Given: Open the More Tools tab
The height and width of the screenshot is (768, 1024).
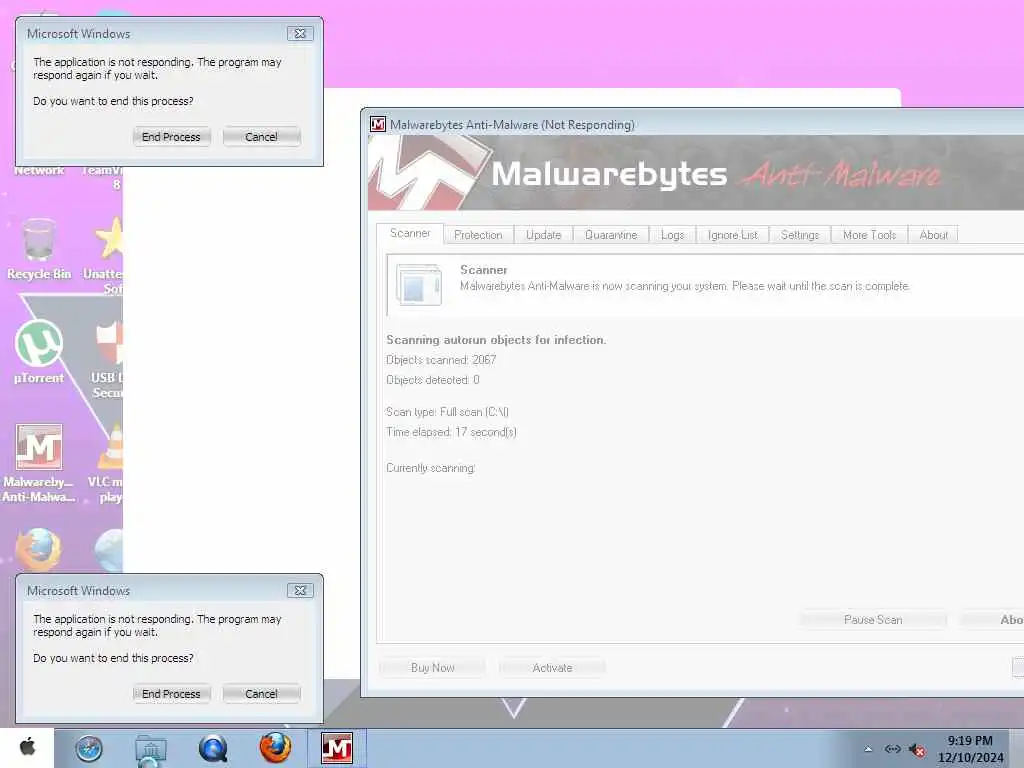Looking at the screenshot, I should [869, 234].
